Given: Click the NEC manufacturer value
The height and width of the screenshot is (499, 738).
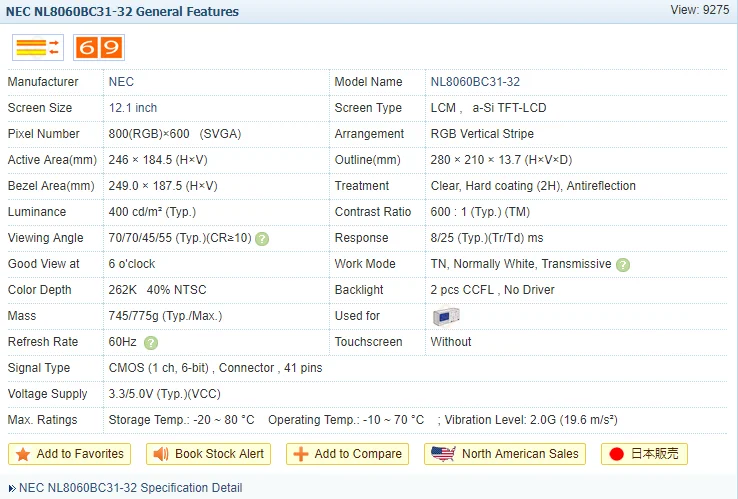Looking at the screenshot, I should 121,82.
